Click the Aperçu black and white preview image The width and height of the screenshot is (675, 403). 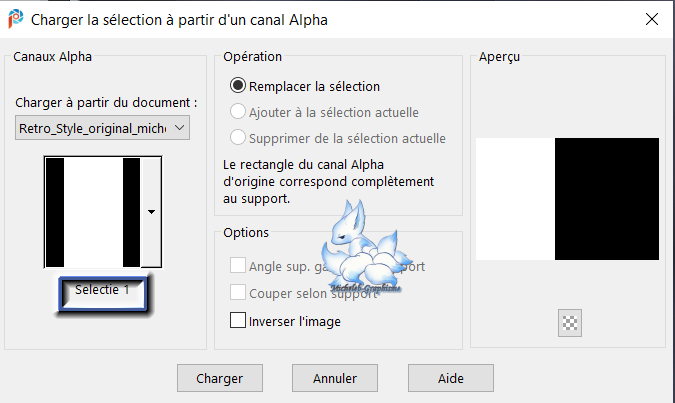click(x=567, y=198)
